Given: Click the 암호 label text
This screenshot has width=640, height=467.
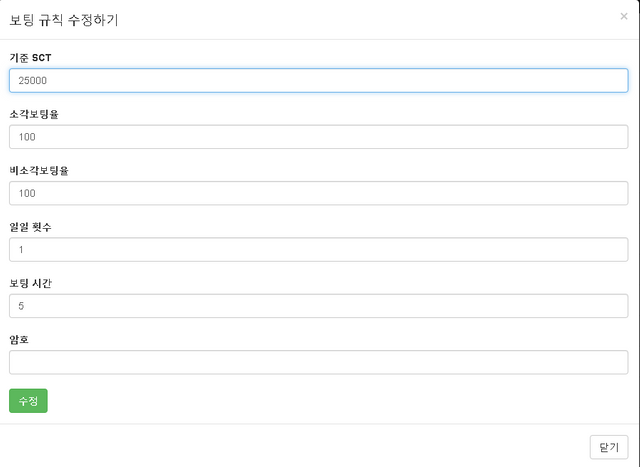Looking at the screenshot, I should click(19, 340).
